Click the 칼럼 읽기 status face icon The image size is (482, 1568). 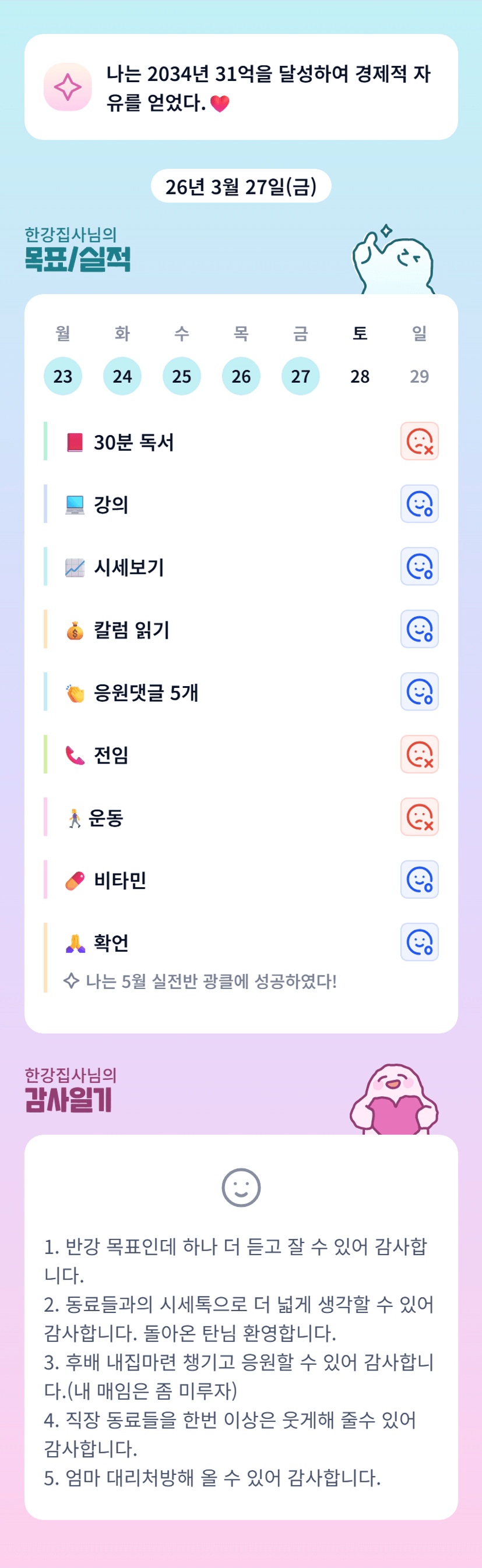click(419, 630)
